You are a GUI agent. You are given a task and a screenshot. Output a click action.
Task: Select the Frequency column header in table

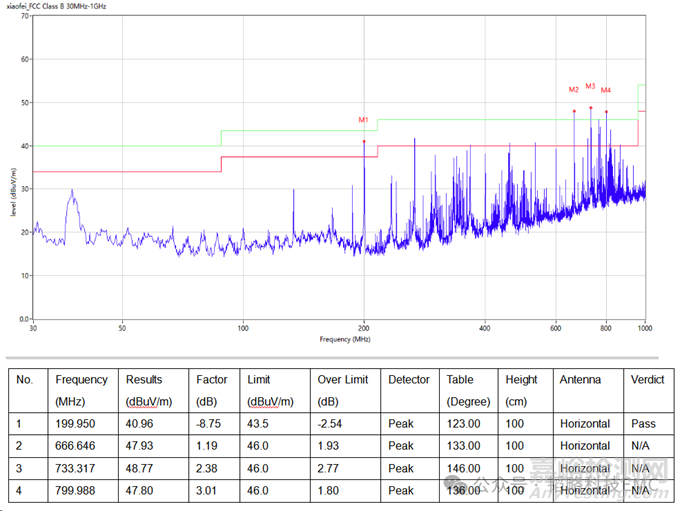click(x=81, y=380)
